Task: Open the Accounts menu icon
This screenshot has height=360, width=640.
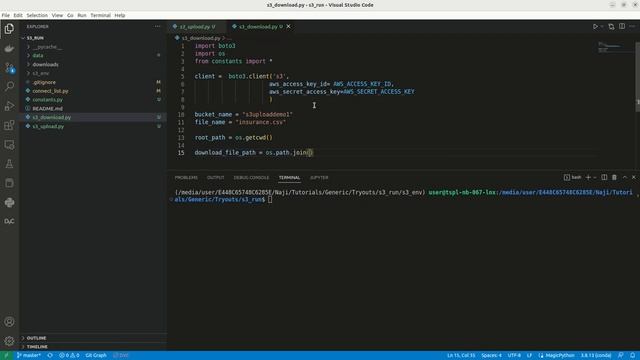Action: (9, 322)
